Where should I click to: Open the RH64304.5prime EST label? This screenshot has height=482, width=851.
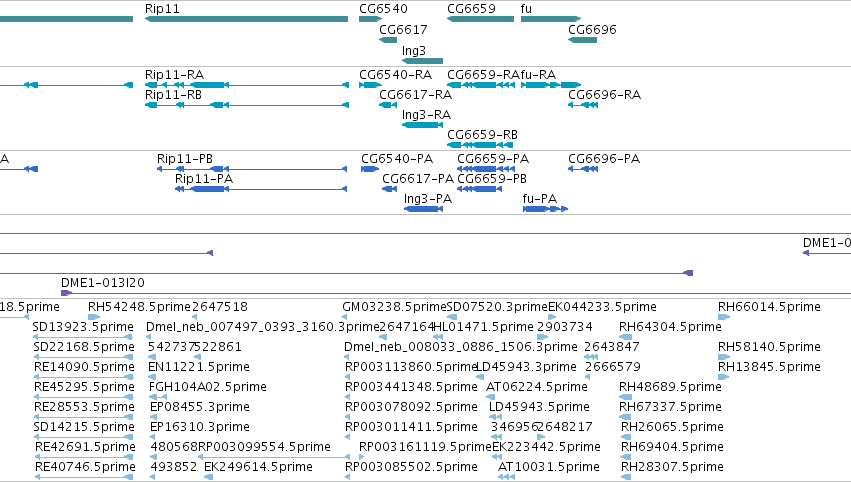tap(670, 327)
